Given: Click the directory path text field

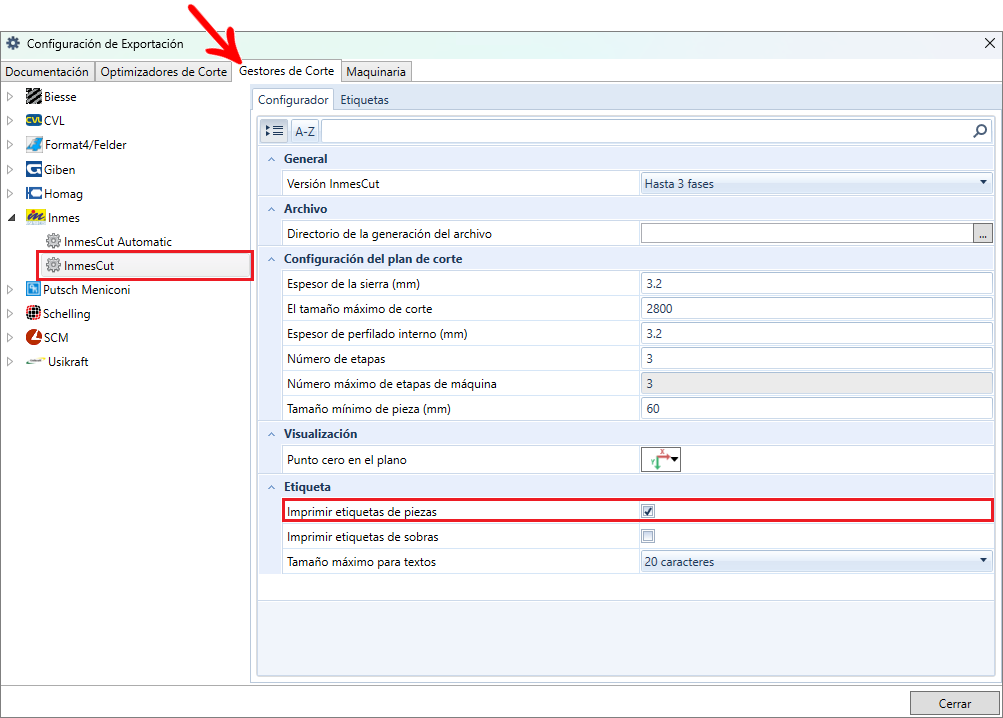Looking at the screenshot, I should point(807,234).
